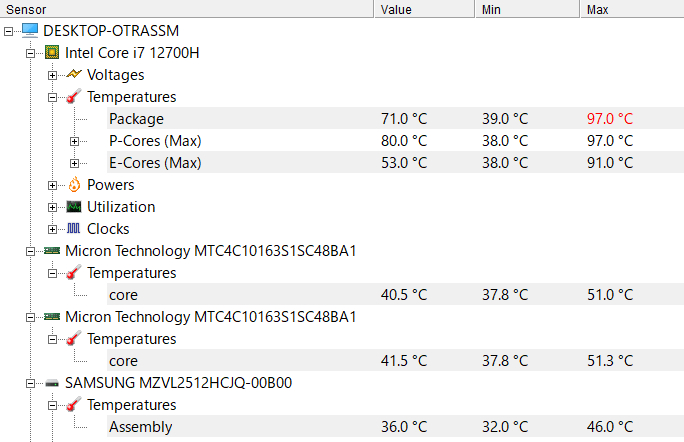Click the Assembly min value 32.0 °C
The width and height of the screenshot is (684, 442).
505,426
